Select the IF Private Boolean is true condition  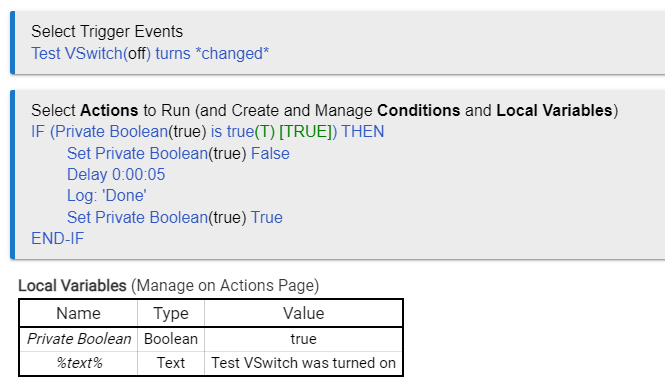207,132
